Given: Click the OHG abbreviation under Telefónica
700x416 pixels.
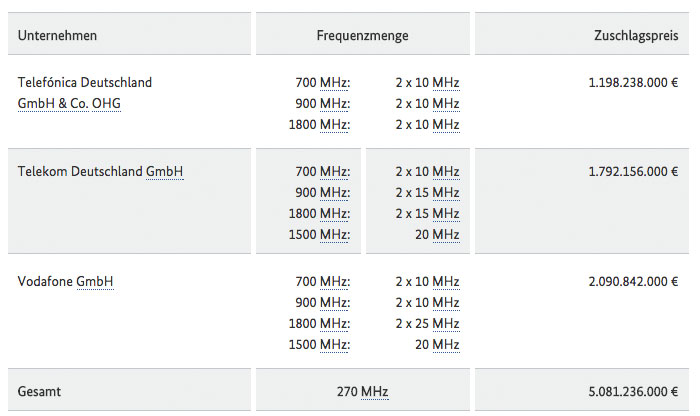Looking at the screenshot, I should [x=106, y=104].
